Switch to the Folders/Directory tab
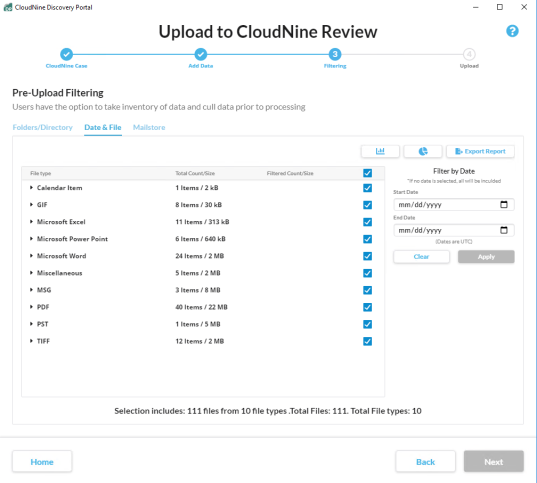Image resolution: width=537 pixels, height=483 pixels. (42, 127)
